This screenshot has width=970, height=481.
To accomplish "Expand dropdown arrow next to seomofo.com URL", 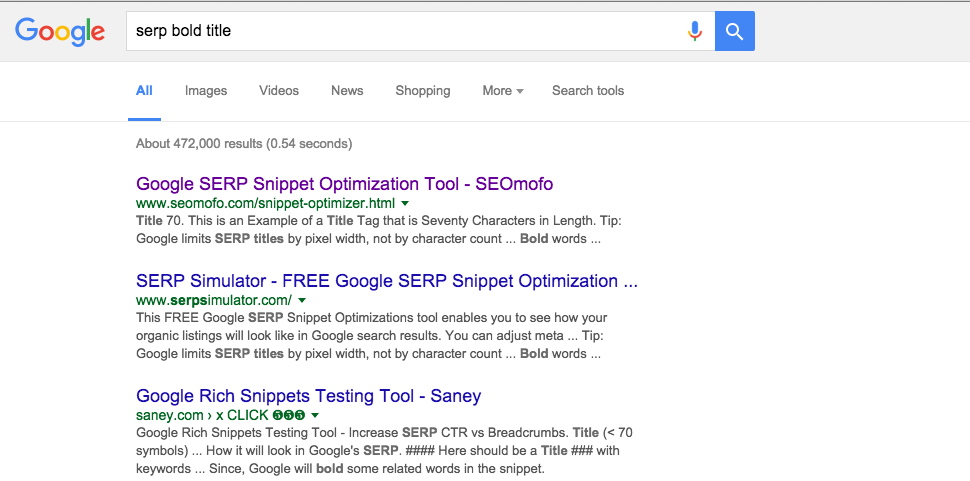I will (405, 203).
